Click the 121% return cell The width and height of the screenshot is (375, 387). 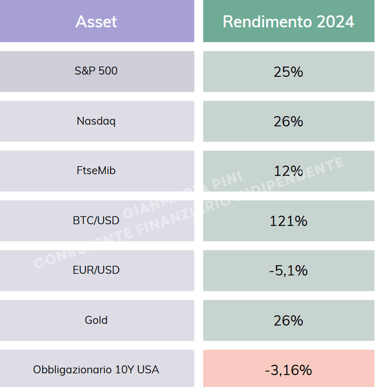(x=289, y=221)
